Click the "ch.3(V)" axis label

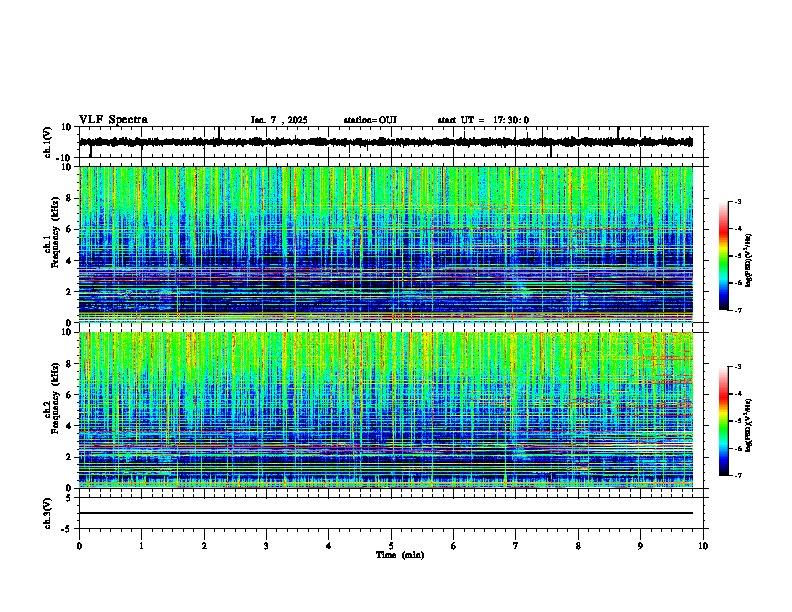point(48,513)
